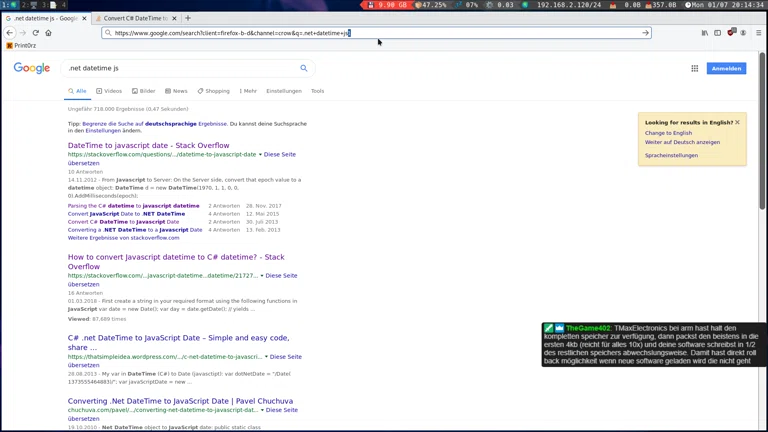The height and width of the screenshot is (432, 768).
Task: Click the Go arrow in the address bar
Action: point(646,33)
